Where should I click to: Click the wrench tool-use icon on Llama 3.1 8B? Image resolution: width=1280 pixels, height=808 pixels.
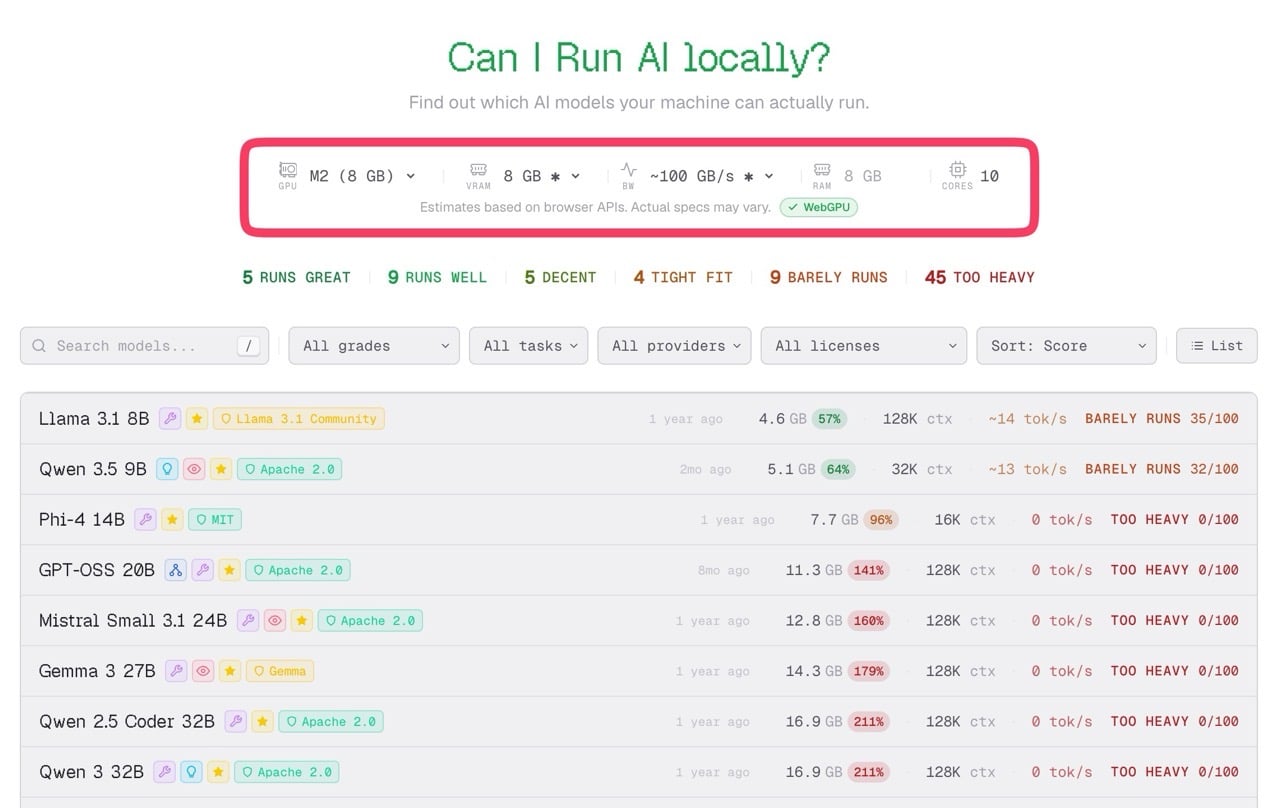[170, 418]
